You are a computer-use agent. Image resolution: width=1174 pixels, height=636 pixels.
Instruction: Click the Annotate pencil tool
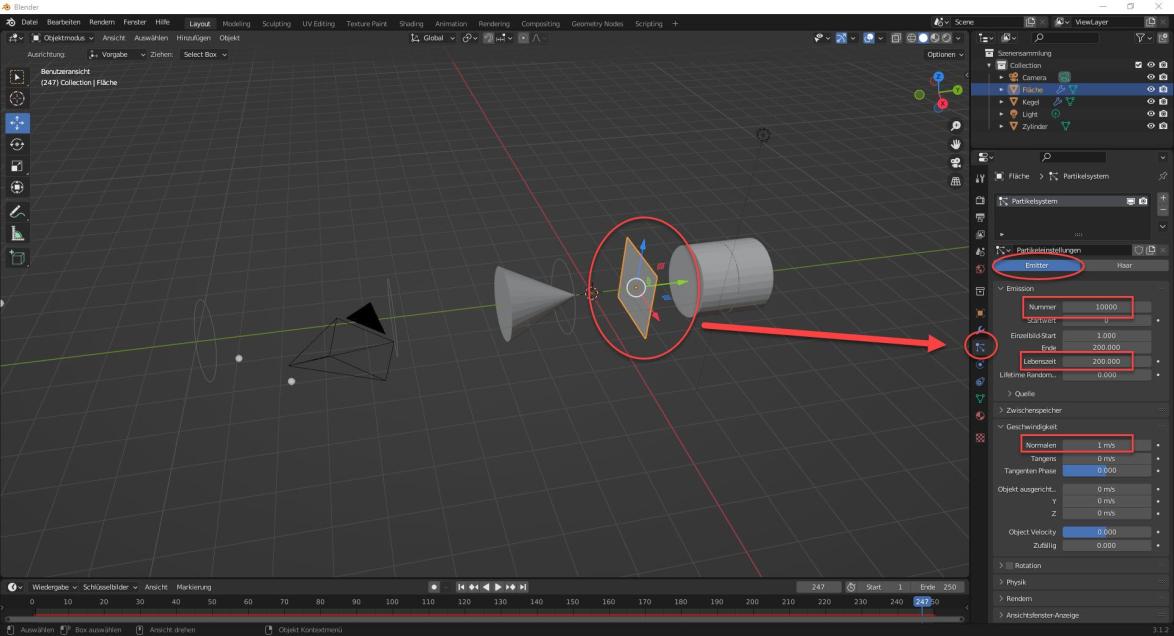17,212
